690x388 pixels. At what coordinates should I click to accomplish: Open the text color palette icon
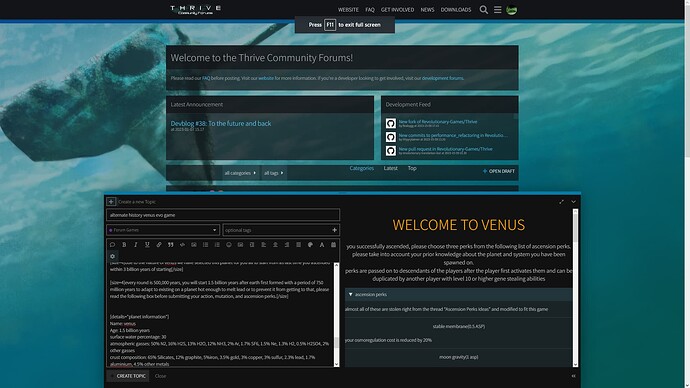point(310,245)
